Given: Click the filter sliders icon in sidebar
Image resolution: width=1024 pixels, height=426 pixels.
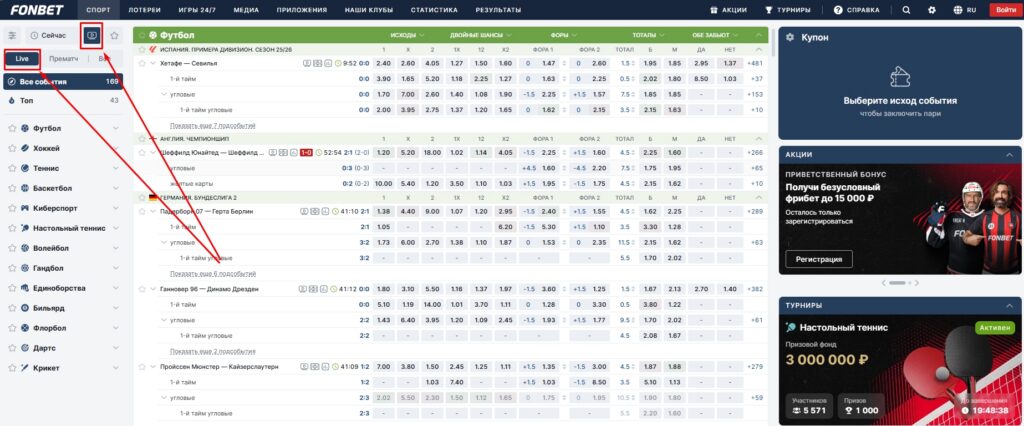Looking at the screenshot, I should [x=12, y=35].
